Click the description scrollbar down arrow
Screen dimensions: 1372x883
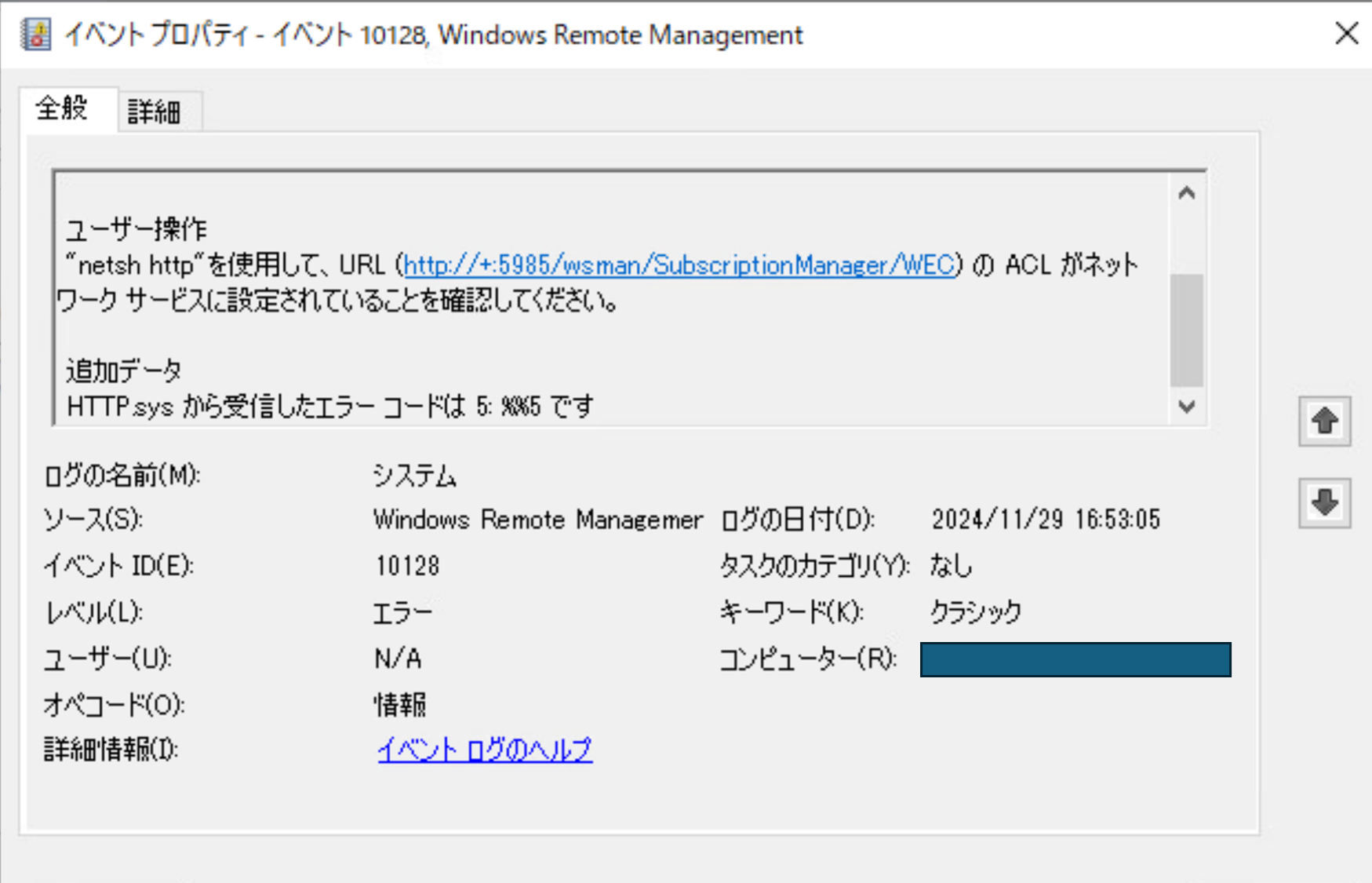point(1187,407)
